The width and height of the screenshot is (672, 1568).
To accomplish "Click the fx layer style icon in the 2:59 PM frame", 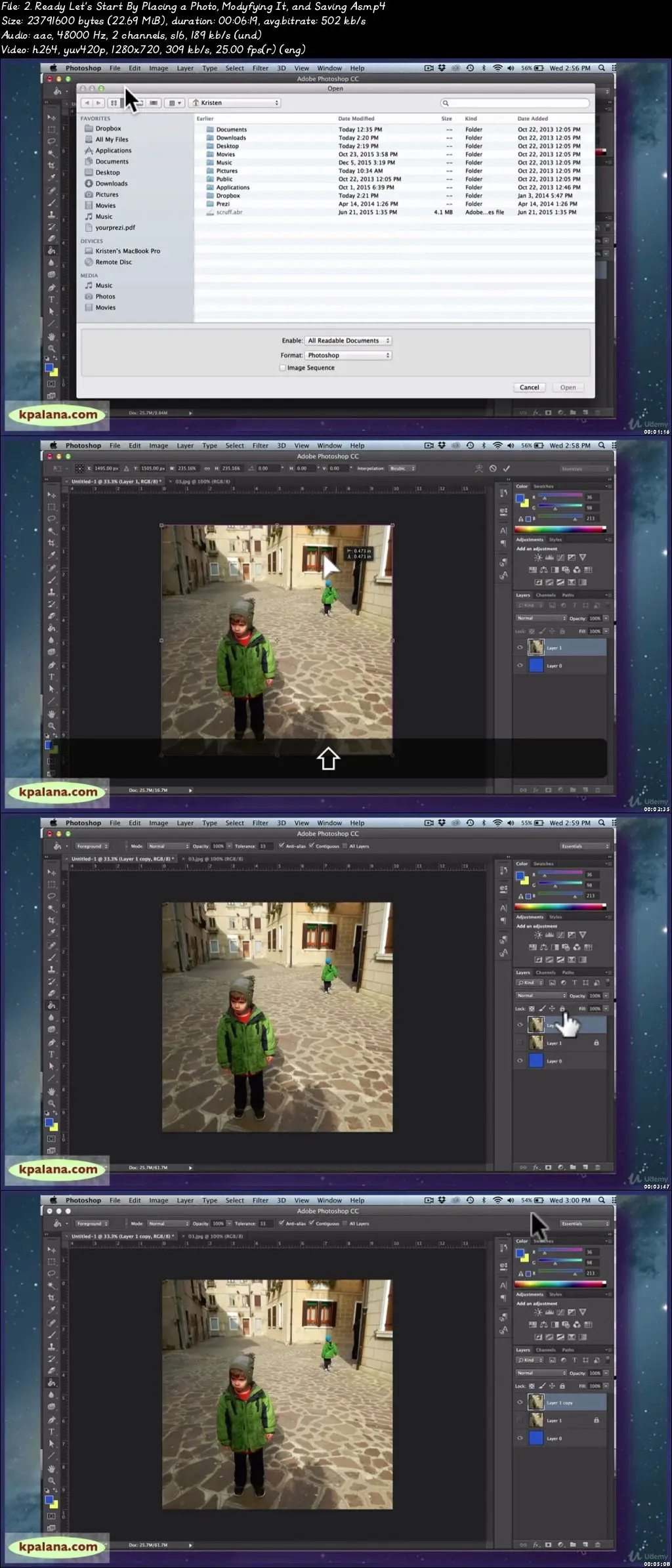I will click(x=535, y=1168).
